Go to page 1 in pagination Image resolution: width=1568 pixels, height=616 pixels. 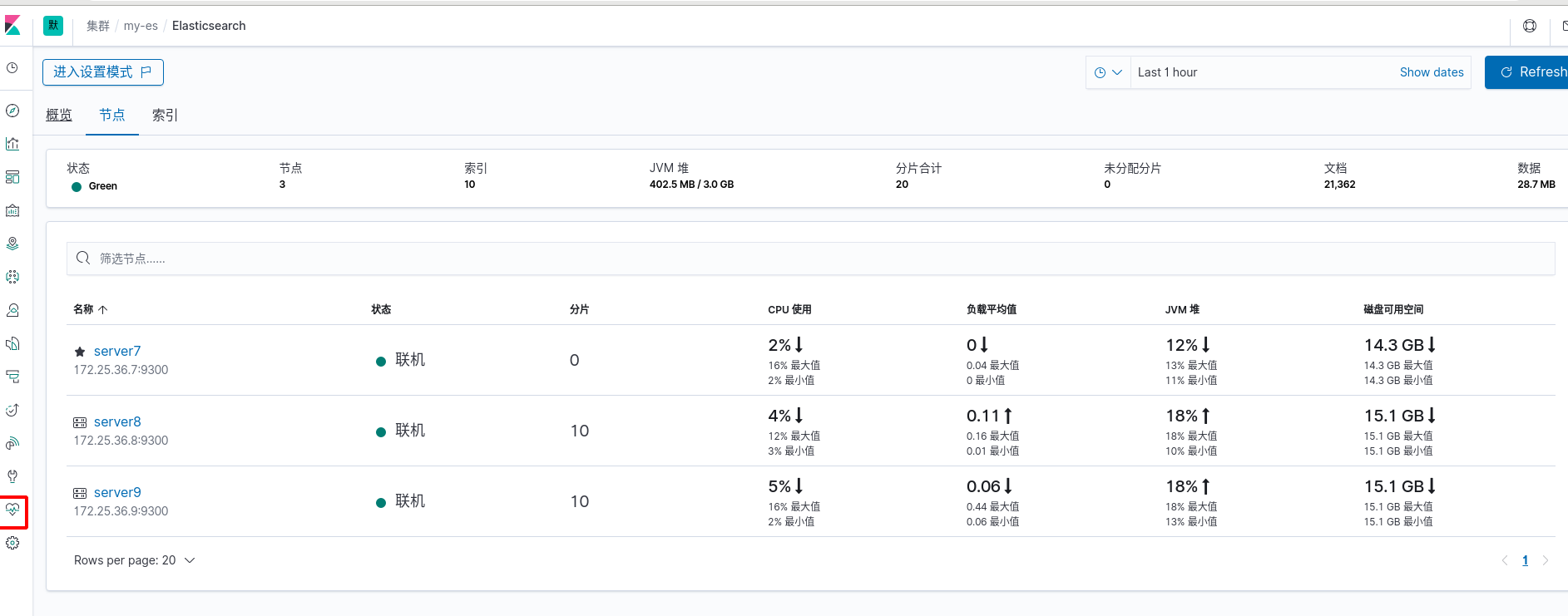[x=1525, y=560]
